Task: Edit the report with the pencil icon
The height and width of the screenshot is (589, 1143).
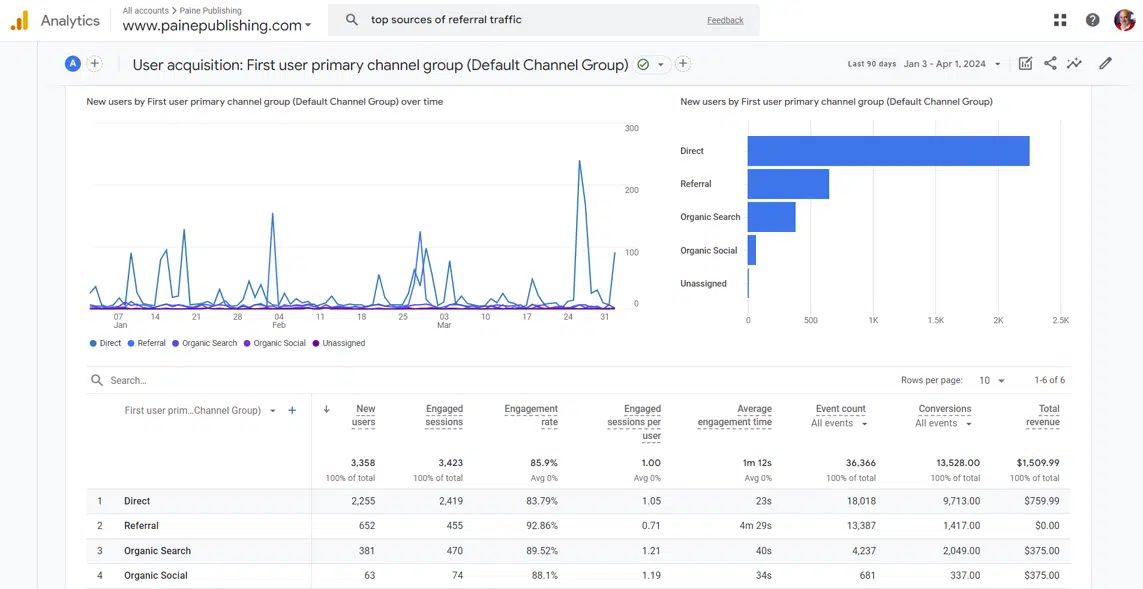Action: [1105, 62]
